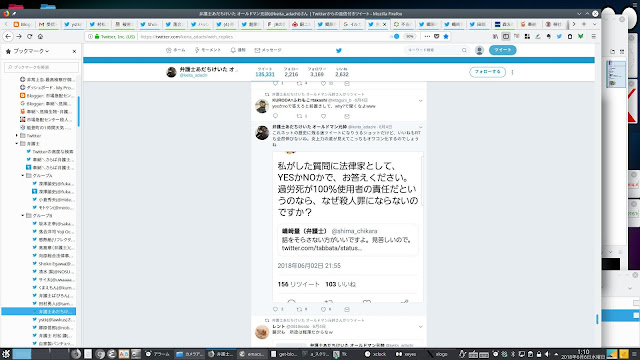Screen dimensions: 640x360
Task: Open Twitter ホーム navigation link
Action: tap(176, 50)
